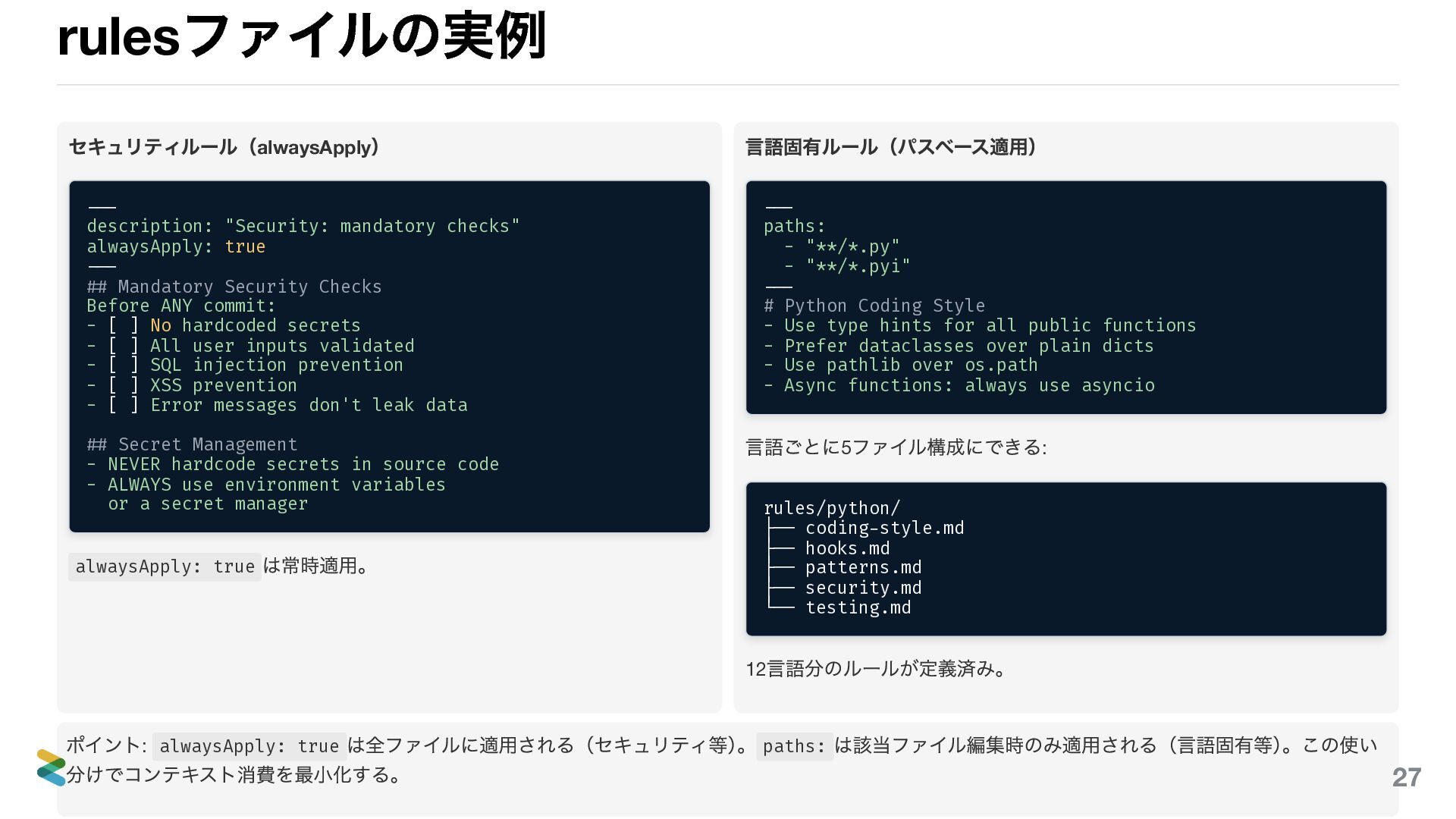Click the 'paths:' inline code in footer note
Screen dimensions: 1456x819
(x=793, y=747)
